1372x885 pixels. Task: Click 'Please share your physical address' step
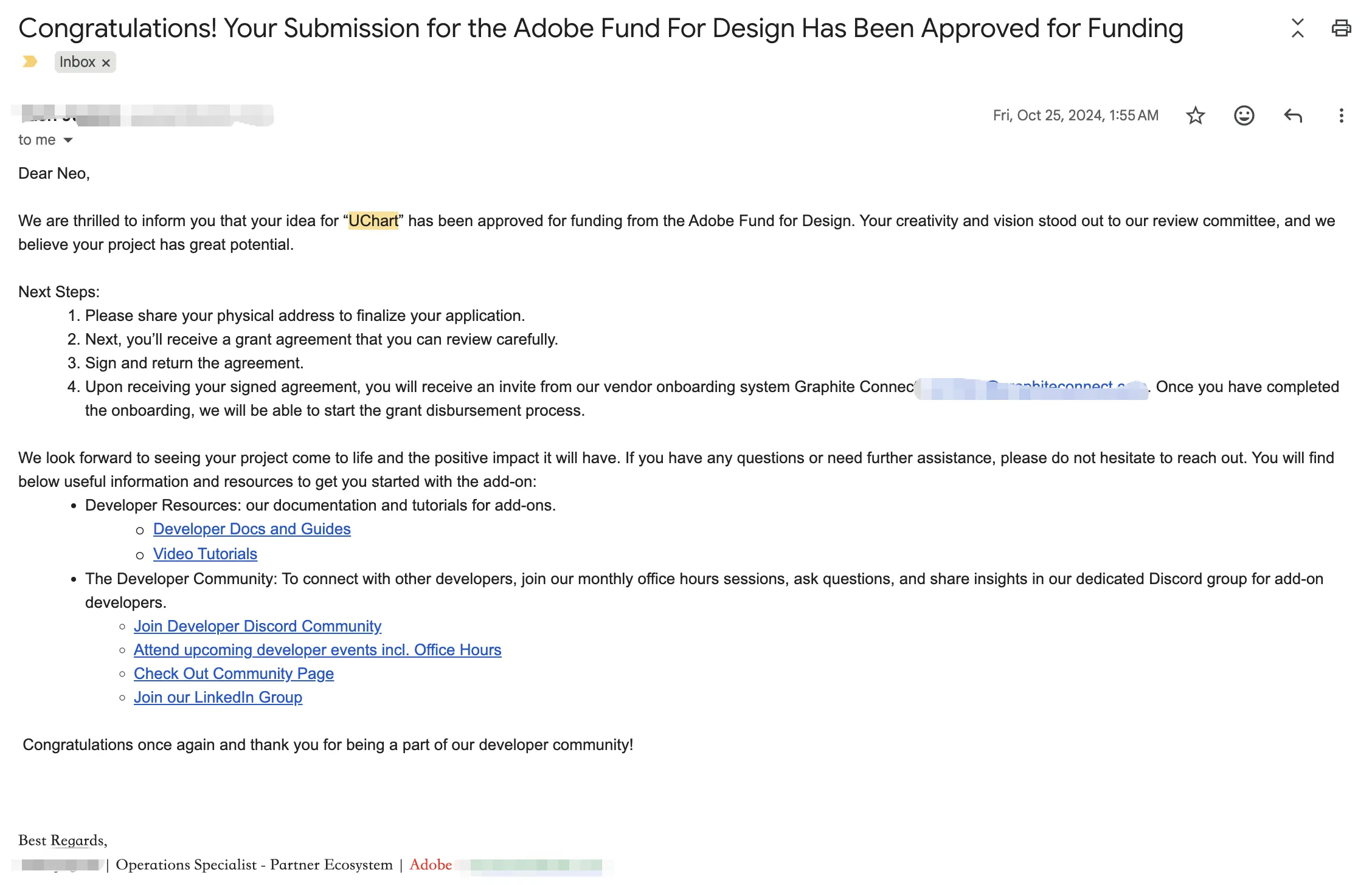click(x=305, y=315)
